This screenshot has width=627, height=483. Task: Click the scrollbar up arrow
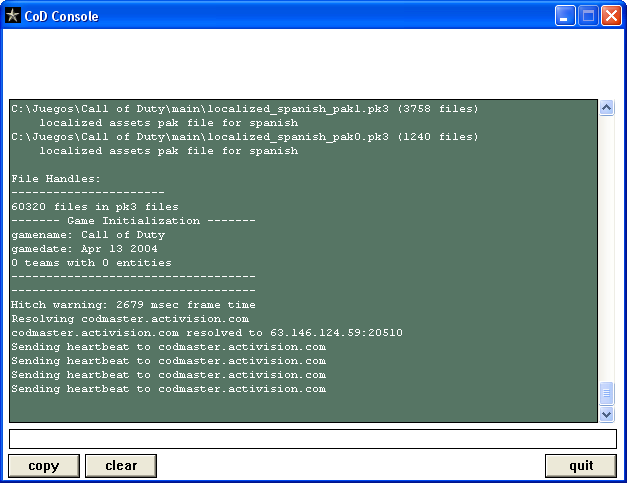pos(607,108)
